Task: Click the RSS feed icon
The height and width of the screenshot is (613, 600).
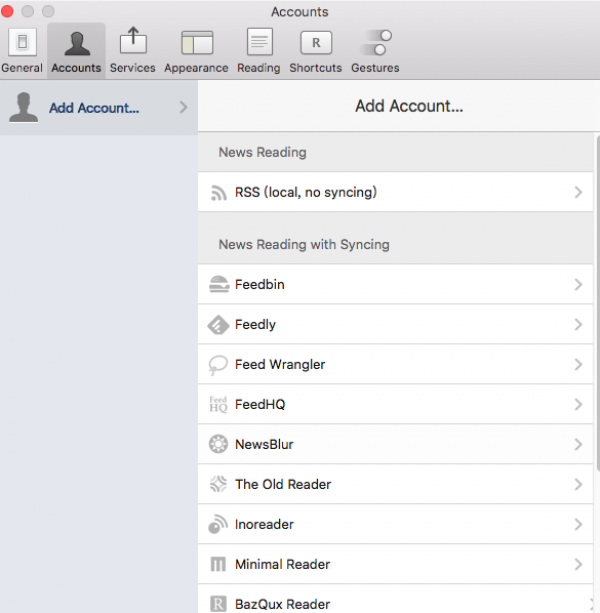Action: click(x=219, y=192)
